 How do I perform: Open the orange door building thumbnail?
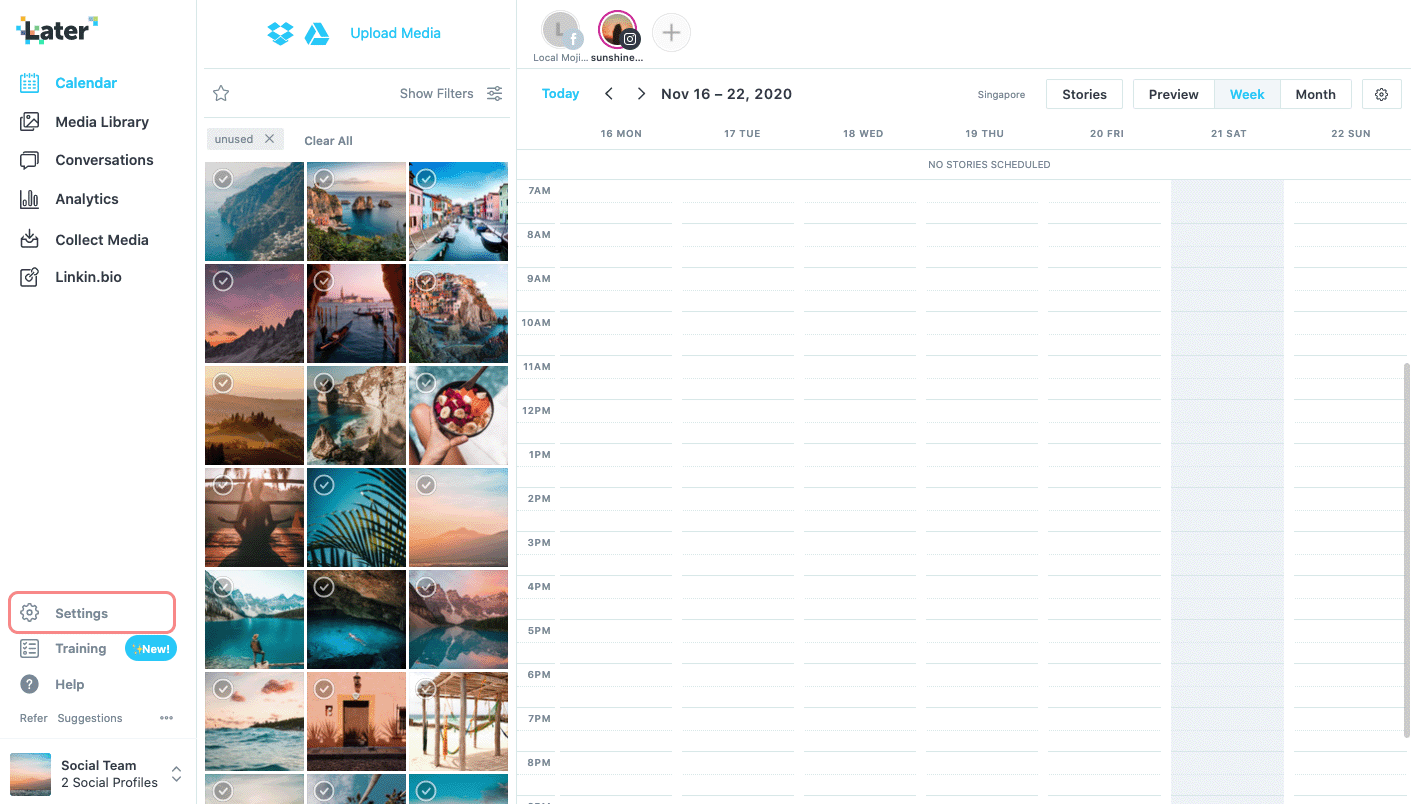pos(356,721)
